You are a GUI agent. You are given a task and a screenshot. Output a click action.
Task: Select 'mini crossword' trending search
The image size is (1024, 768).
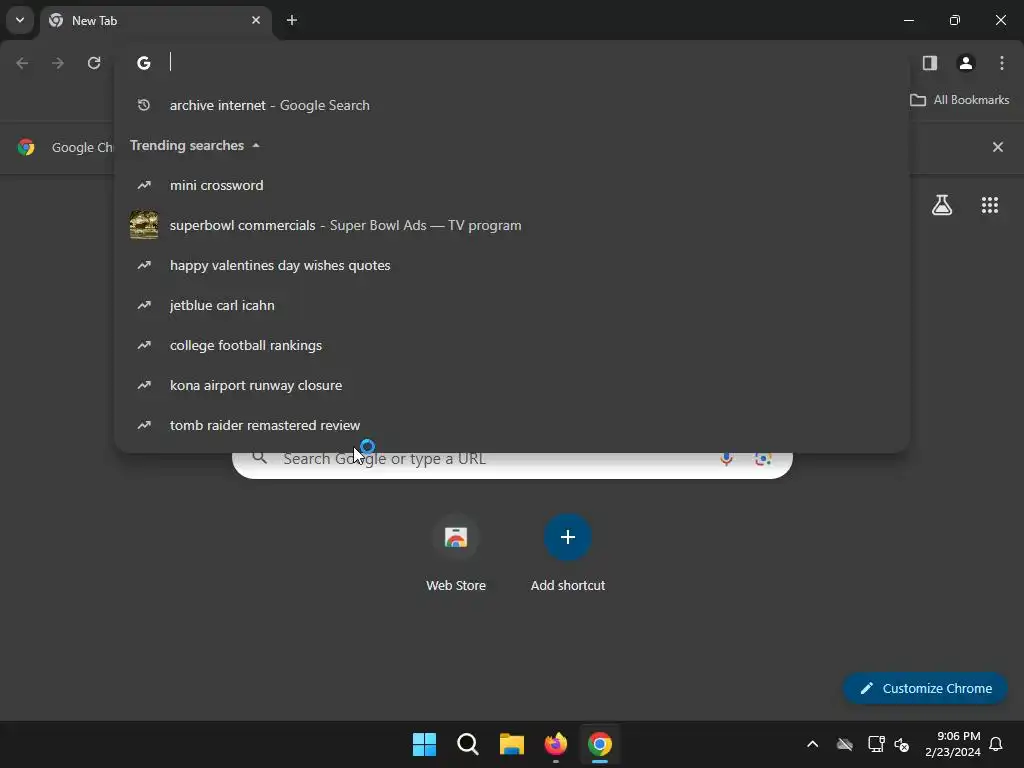click(x=511, y=185)
